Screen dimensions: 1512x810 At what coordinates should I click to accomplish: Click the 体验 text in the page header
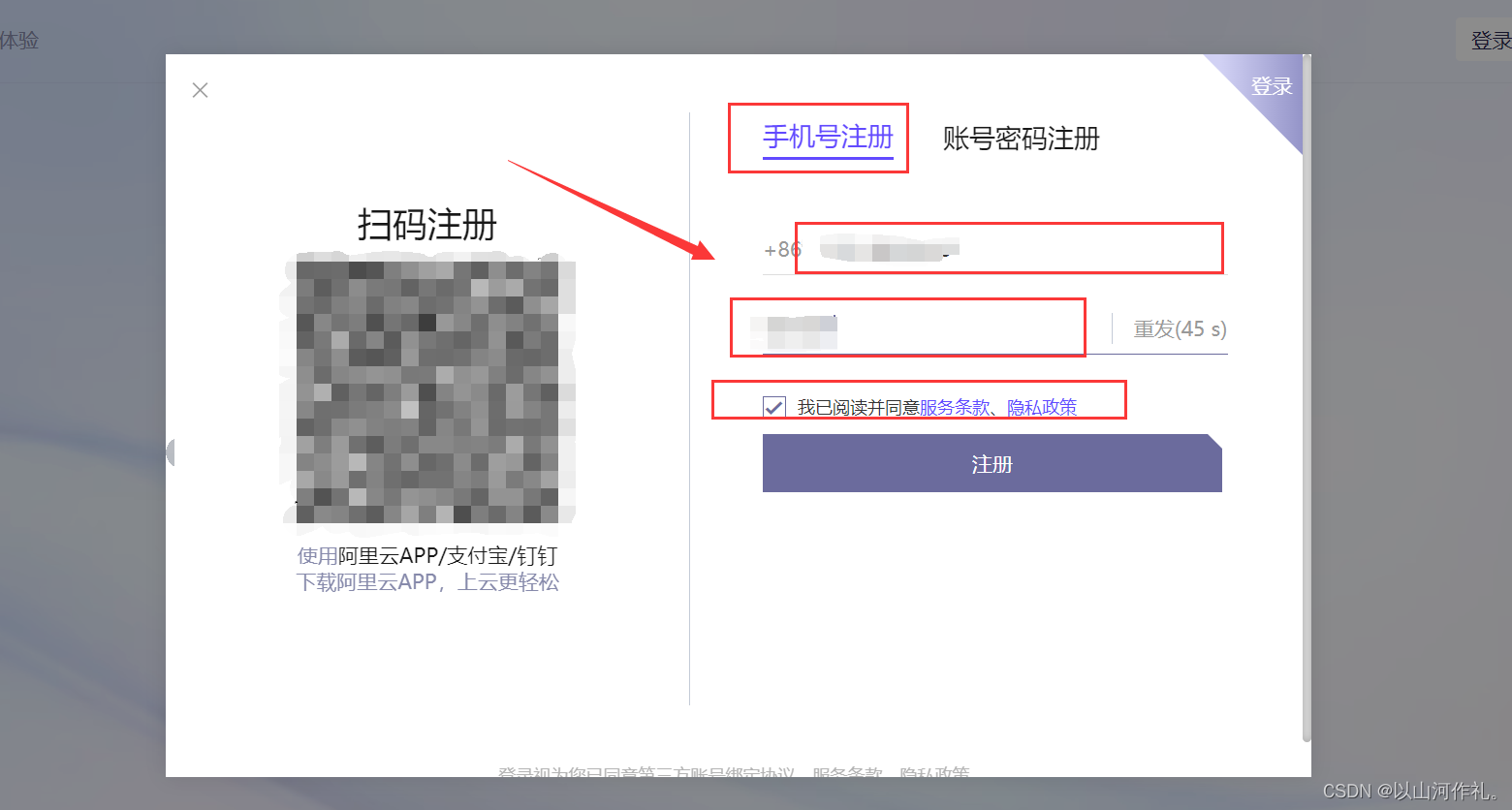coord(18,41)
